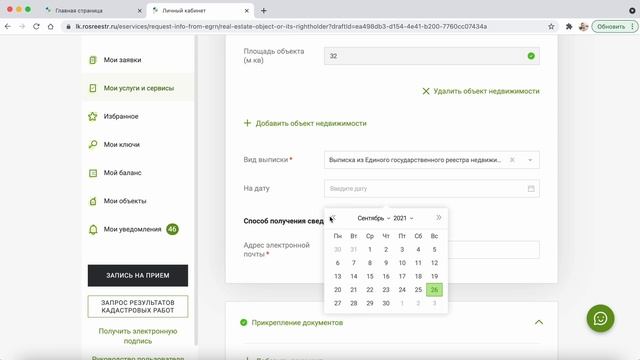This screenshot has width=640, height=360.
Task: Click the 46 notifications badge
Action: click(x=172, y=229)
